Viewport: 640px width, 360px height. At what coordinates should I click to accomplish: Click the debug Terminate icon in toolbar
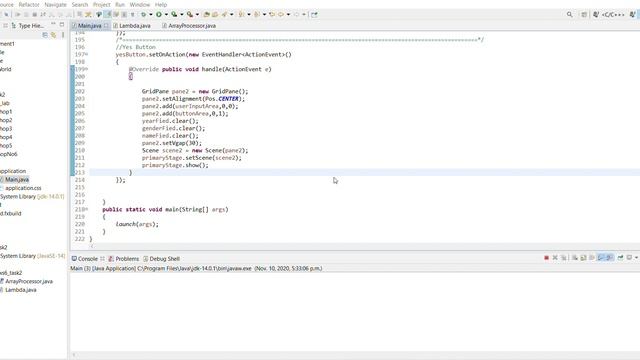point(35,14)
